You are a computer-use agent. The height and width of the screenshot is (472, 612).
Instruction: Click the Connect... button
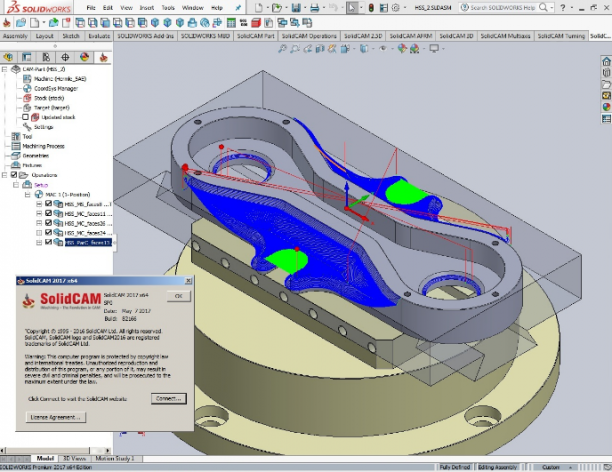169,399
